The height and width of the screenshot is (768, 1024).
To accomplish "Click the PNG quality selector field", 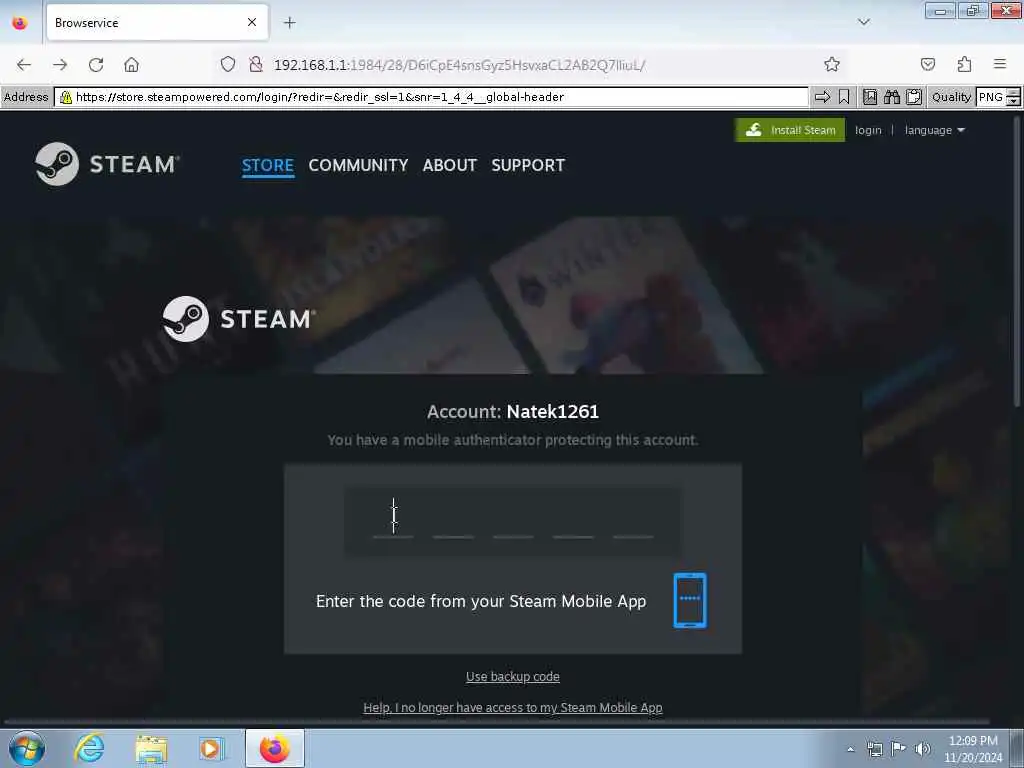I will click(x=991, y=97).
